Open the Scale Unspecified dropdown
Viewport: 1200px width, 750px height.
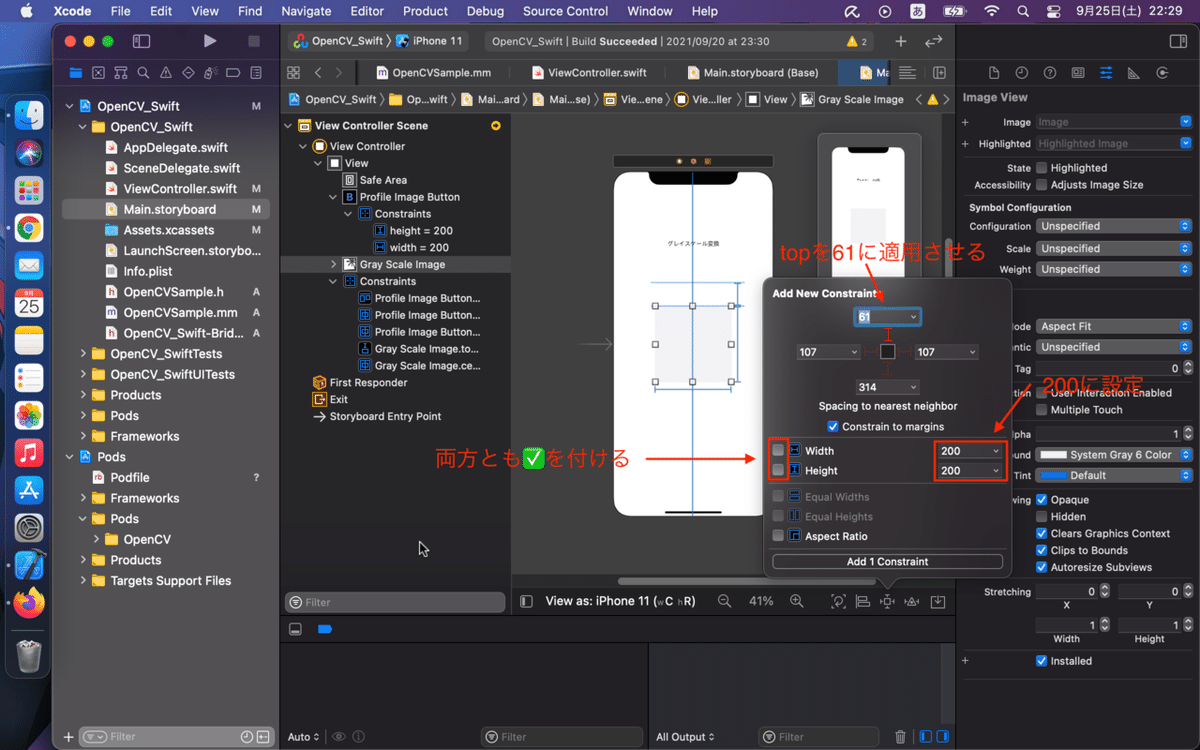pyautogui.click(x=1114, y=248)
